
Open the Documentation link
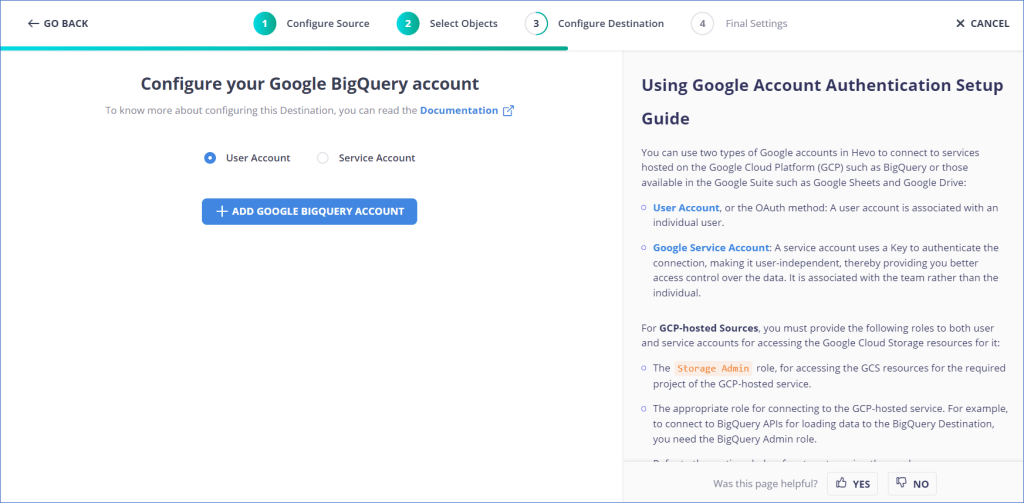point(458,110)
